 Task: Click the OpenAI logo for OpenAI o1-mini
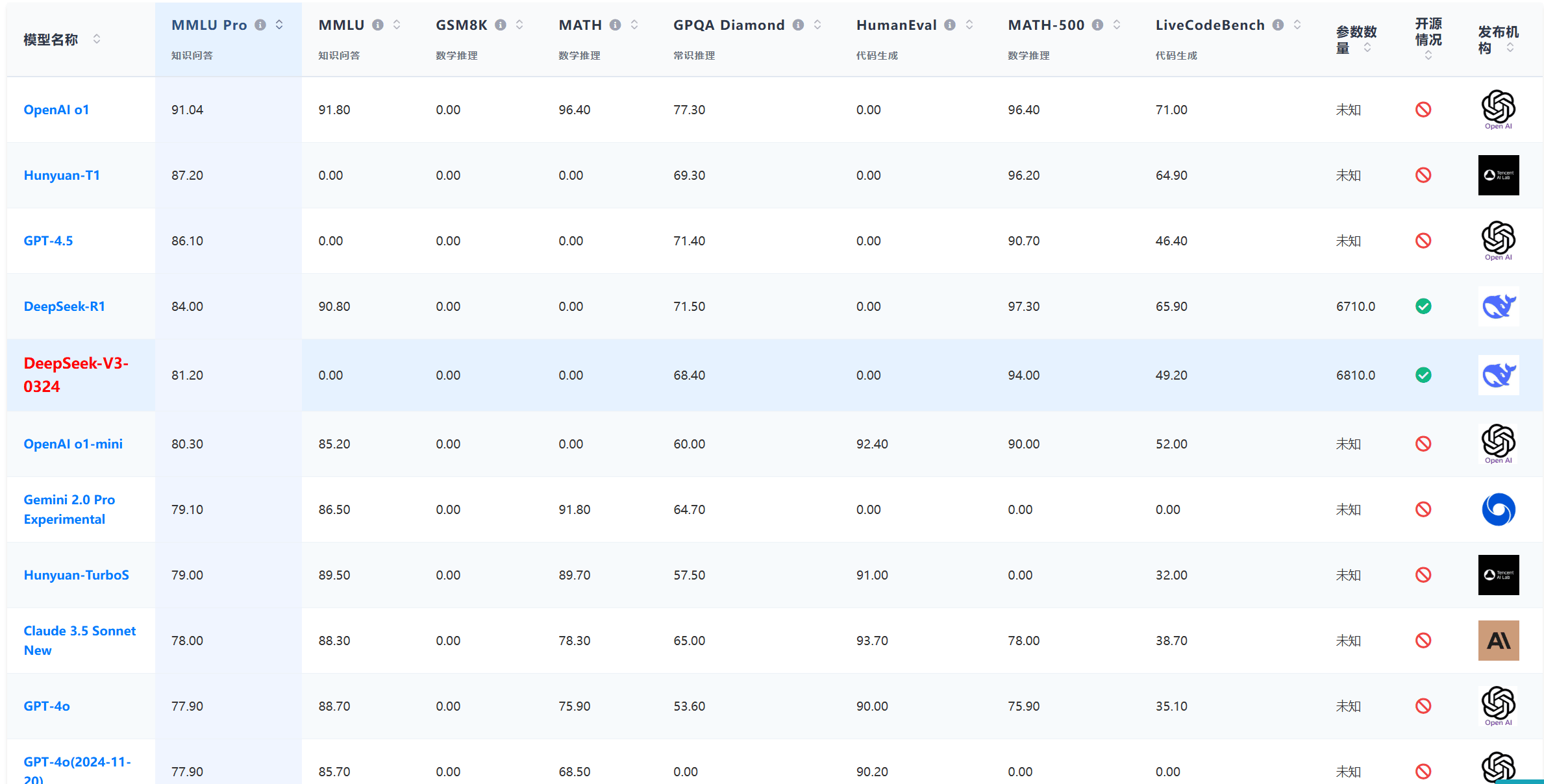click(x=1499, y=444)
